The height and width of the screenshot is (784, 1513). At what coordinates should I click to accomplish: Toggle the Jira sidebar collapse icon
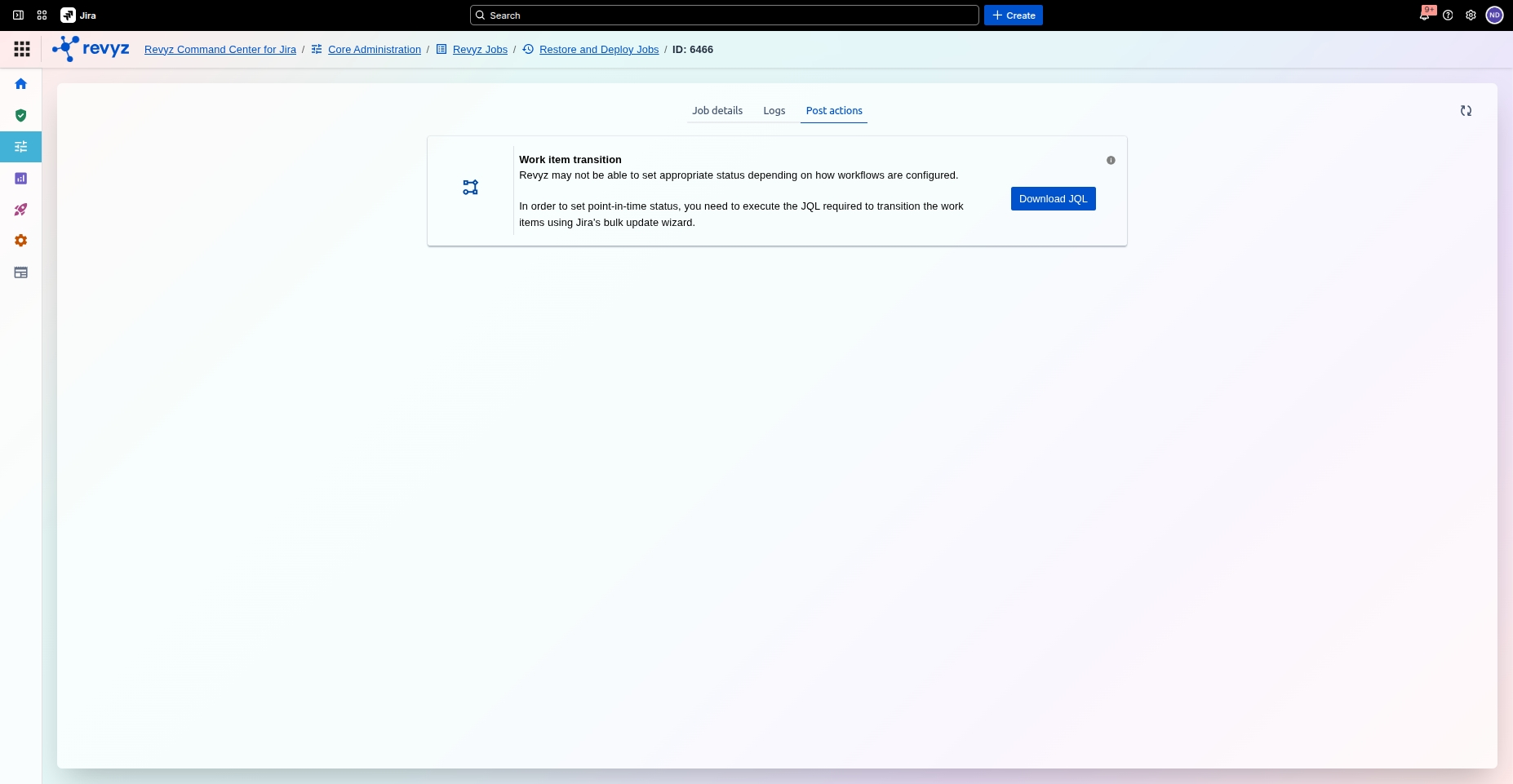tap(18, 16)
